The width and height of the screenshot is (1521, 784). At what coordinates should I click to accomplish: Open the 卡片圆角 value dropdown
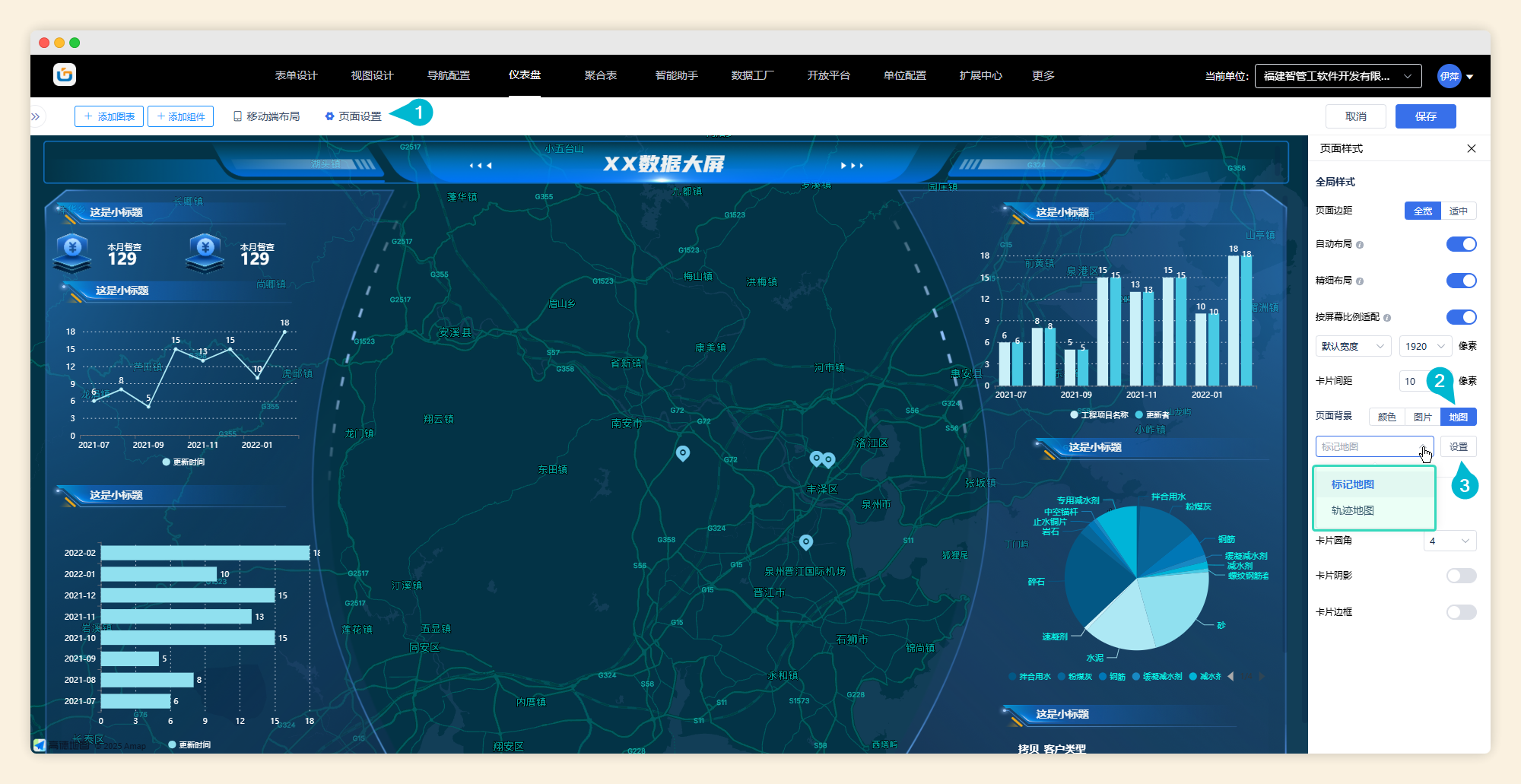[1449, 541]
